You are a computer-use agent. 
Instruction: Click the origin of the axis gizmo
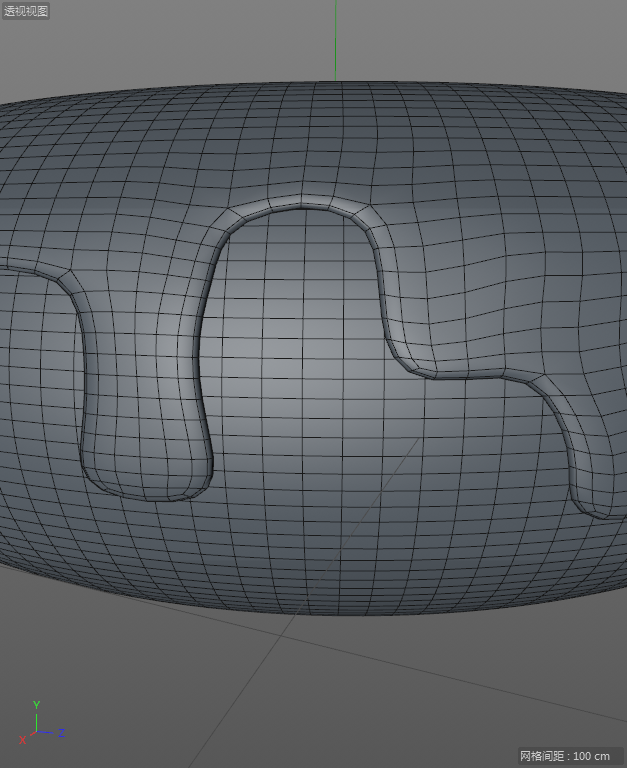pyautogui.click(x=36, y=733)
